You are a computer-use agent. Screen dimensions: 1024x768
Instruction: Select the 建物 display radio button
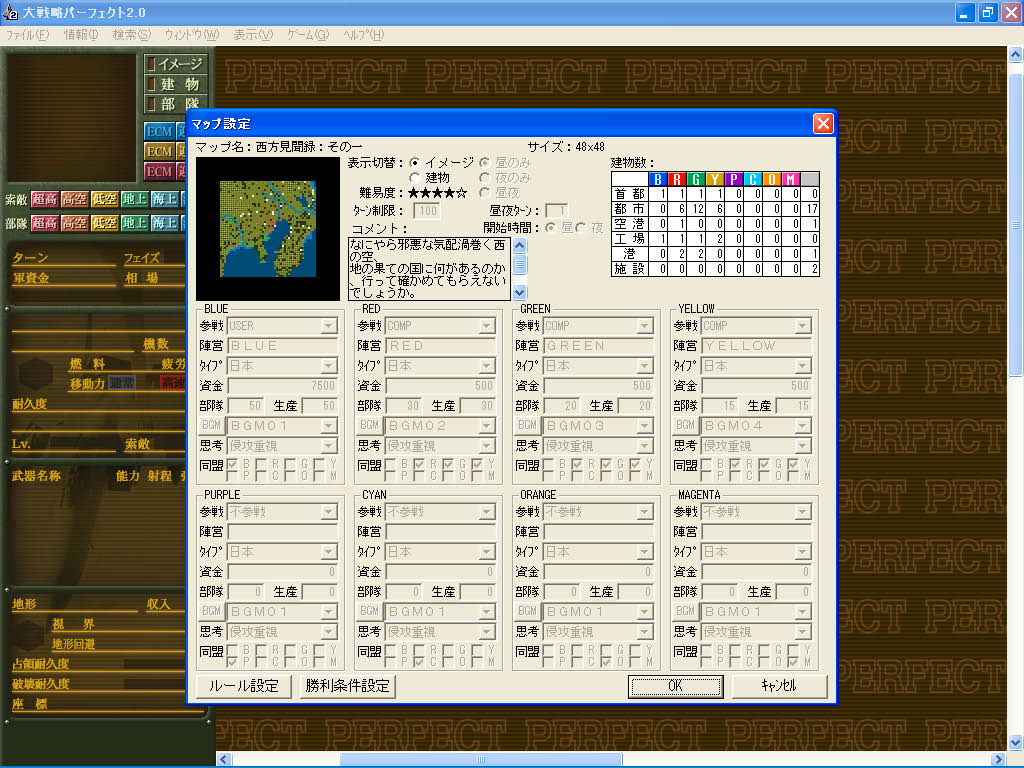tap(415, 178)
